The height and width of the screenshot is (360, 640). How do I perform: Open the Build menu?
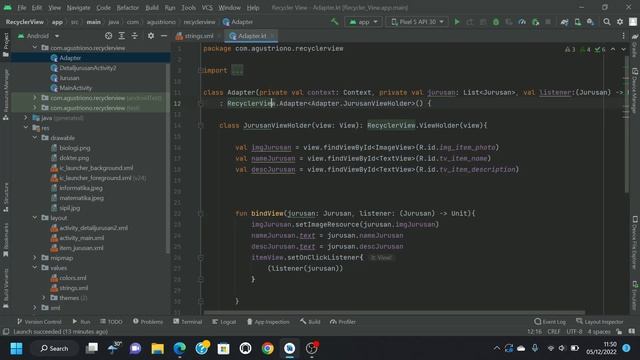click(152, 8)
